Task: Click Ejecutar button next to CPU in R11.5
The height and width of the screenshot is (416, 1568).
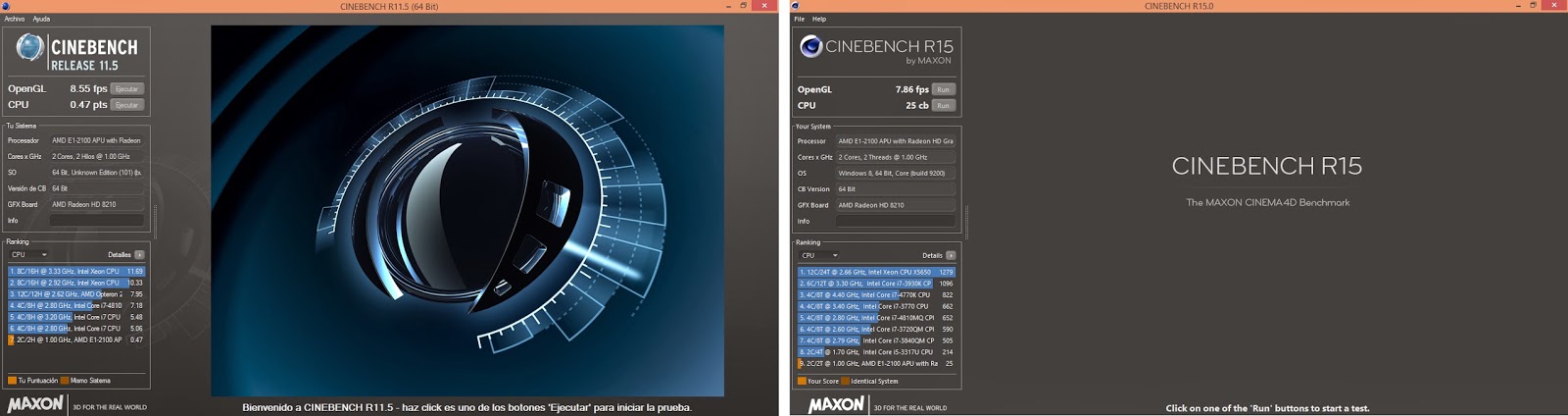Action: point(127,104)
